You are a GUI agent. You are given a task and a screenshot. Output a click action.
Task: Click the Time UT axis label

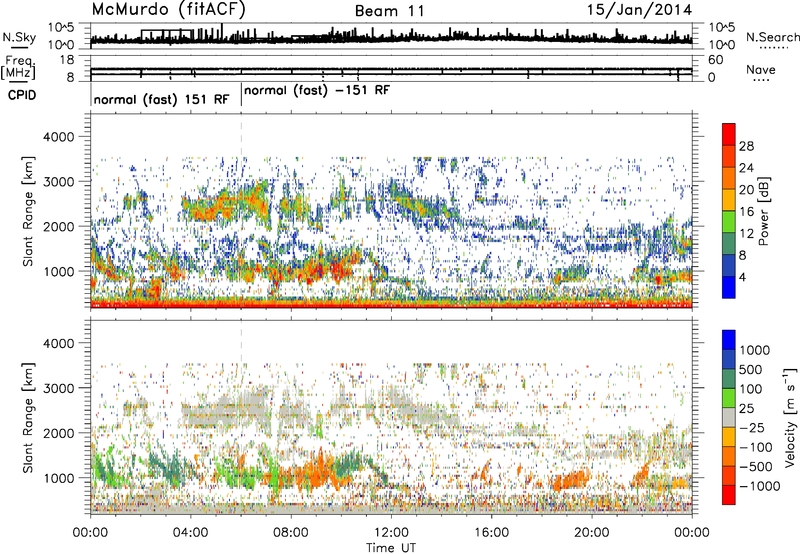coord(391,548)
